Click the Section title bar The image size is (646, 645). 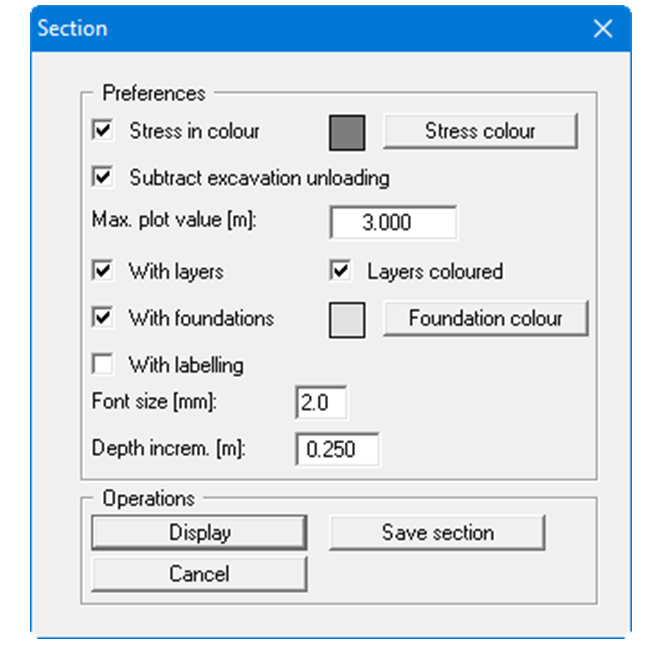click(x=300, y=29)
